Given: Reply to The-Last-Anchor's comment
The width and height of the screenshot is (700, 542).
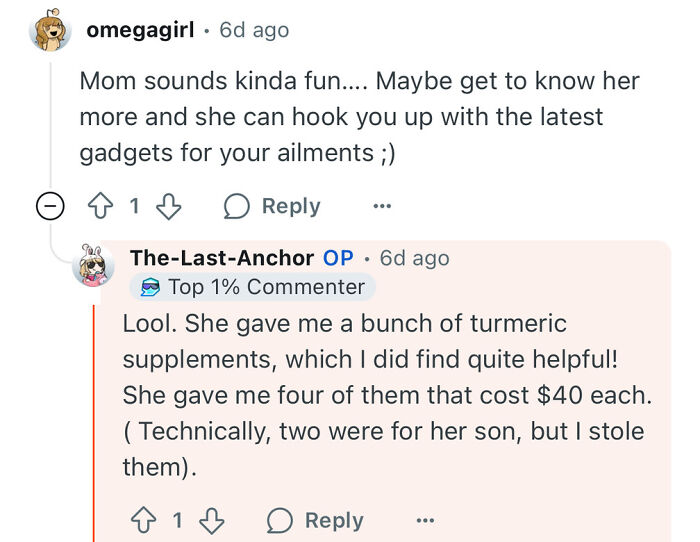Looking at the screenshot, I should 333,521.
